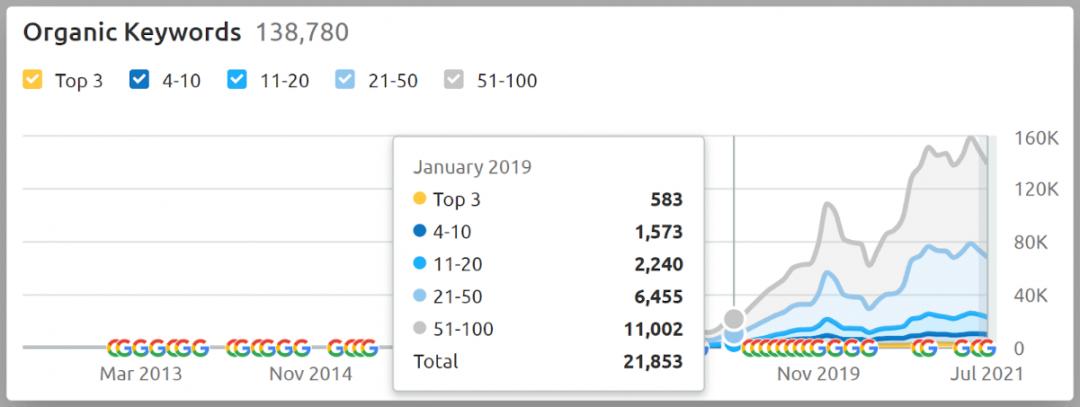Click the rightmost Google icon above Jul 2021
The width and height of the screenshot is (1080, 407).
tap(986, 348)
